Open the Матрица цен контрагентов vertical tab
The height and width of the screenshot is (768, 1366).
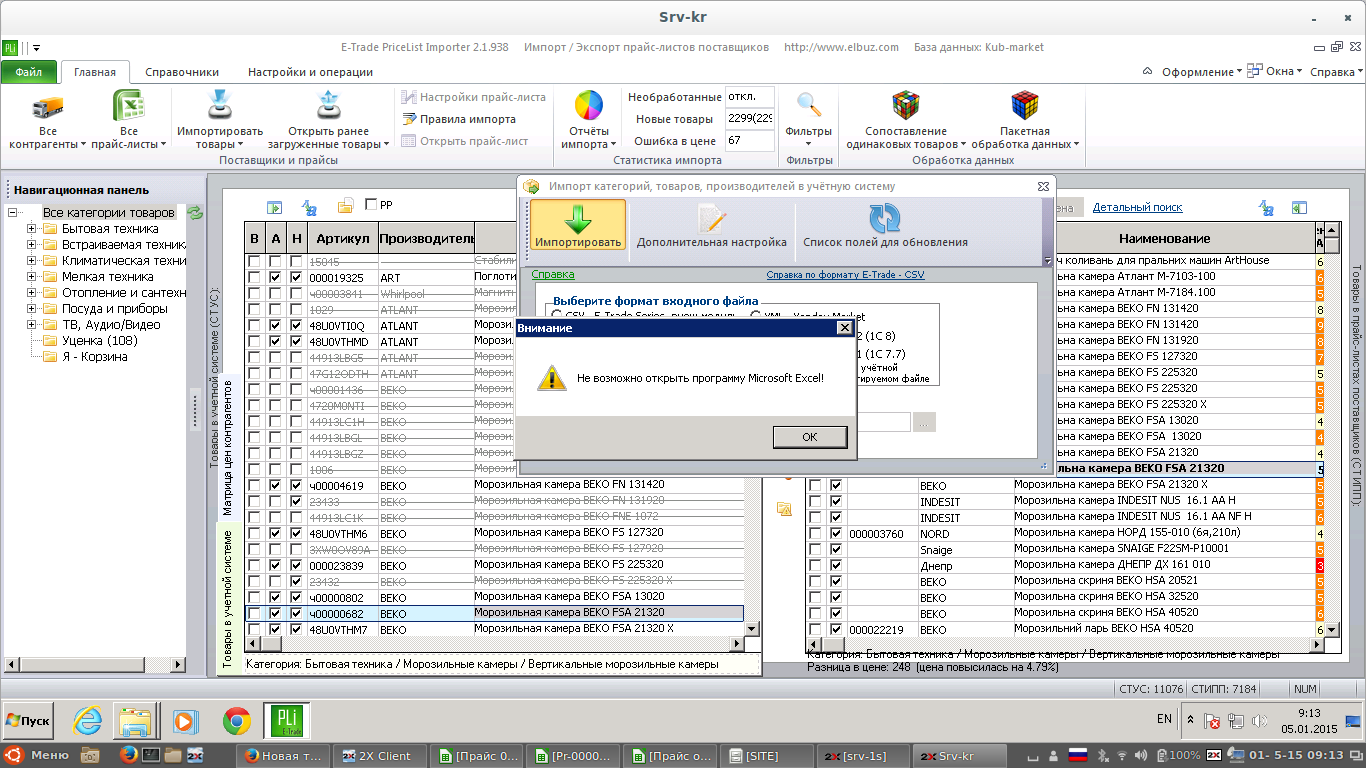228,447
